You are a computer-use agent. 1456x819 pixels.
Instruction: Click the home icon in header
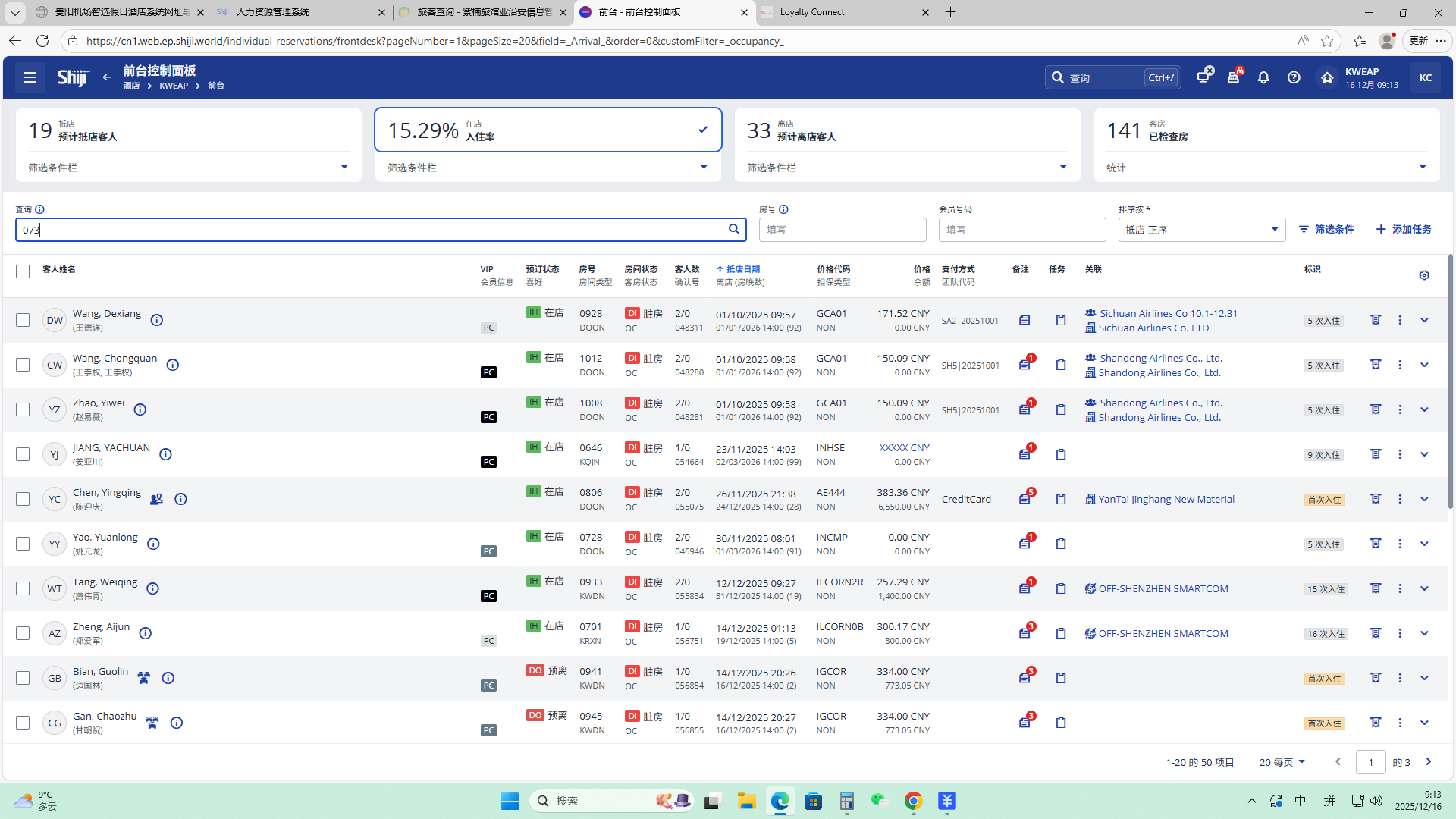(x=1326, y=77)
